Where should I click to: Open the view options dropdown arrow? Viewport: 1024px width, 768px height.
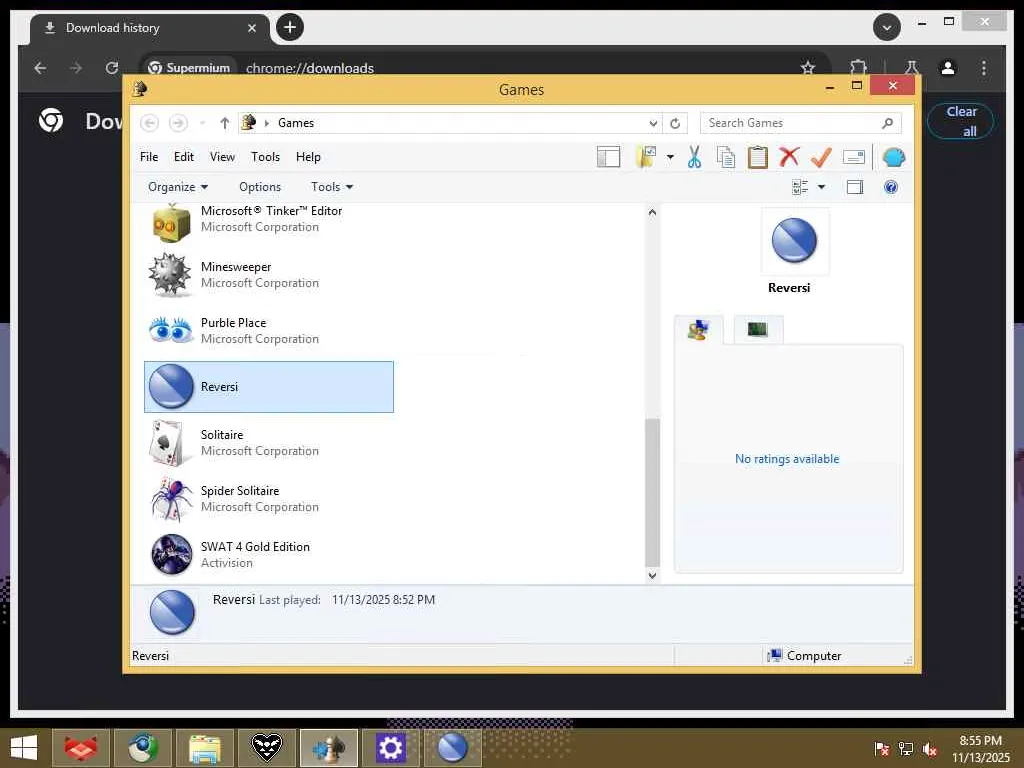pos(822,187)
